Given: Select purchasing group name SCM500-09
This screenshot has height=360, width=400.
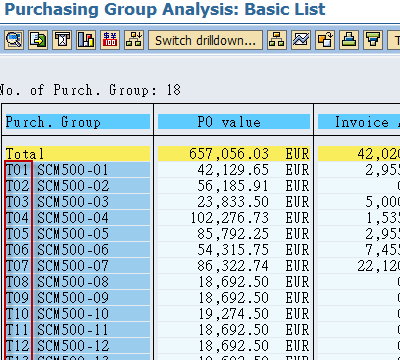Looking at the screenshot, I should [73, 298].
